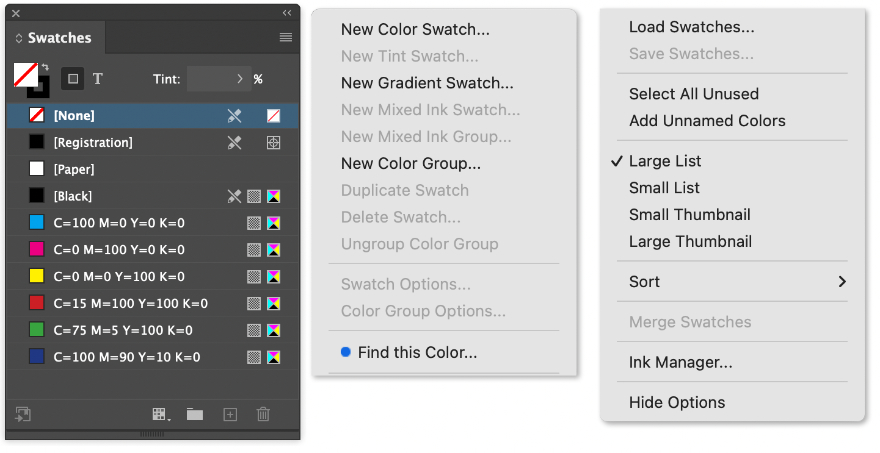
Task: Click Load Swatches in the menu
Action: click(691, 27)
